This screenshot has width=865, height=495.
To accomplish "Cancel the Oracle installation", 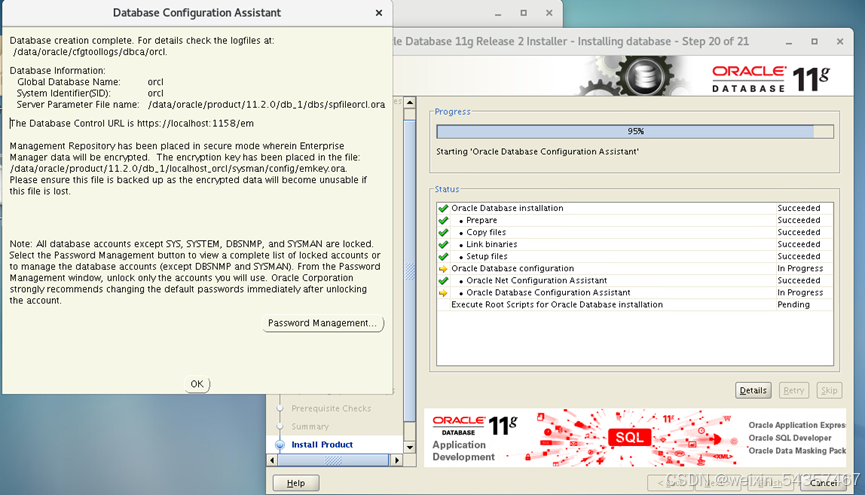I will (x=825, y=483).
